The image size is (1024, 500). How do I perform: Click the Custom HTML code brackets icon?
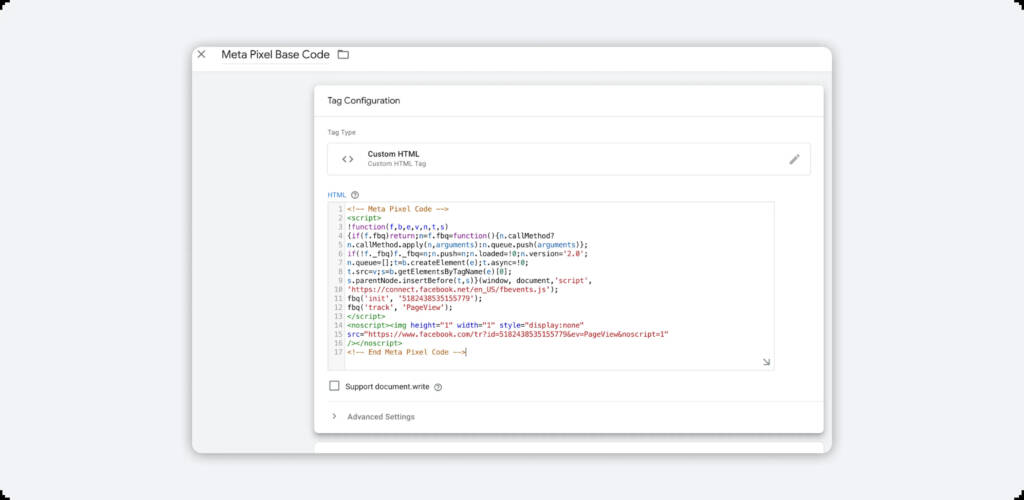[347, 159]
